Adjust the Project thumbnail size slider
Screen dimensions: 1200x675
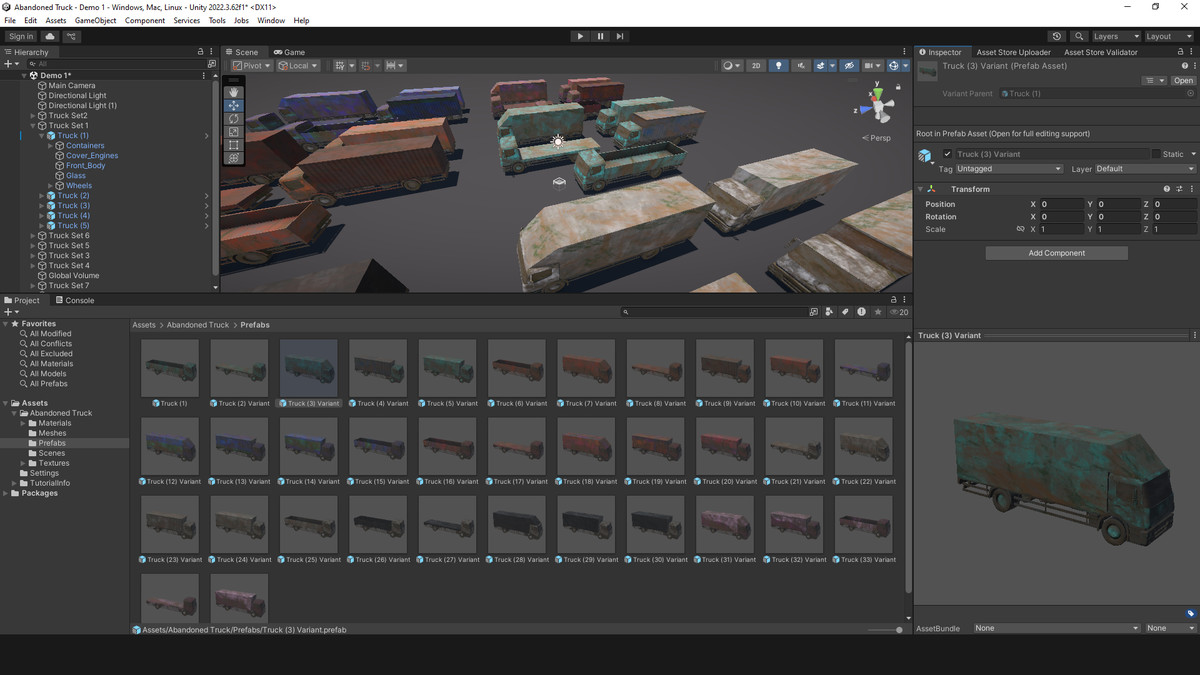point(884,630)
